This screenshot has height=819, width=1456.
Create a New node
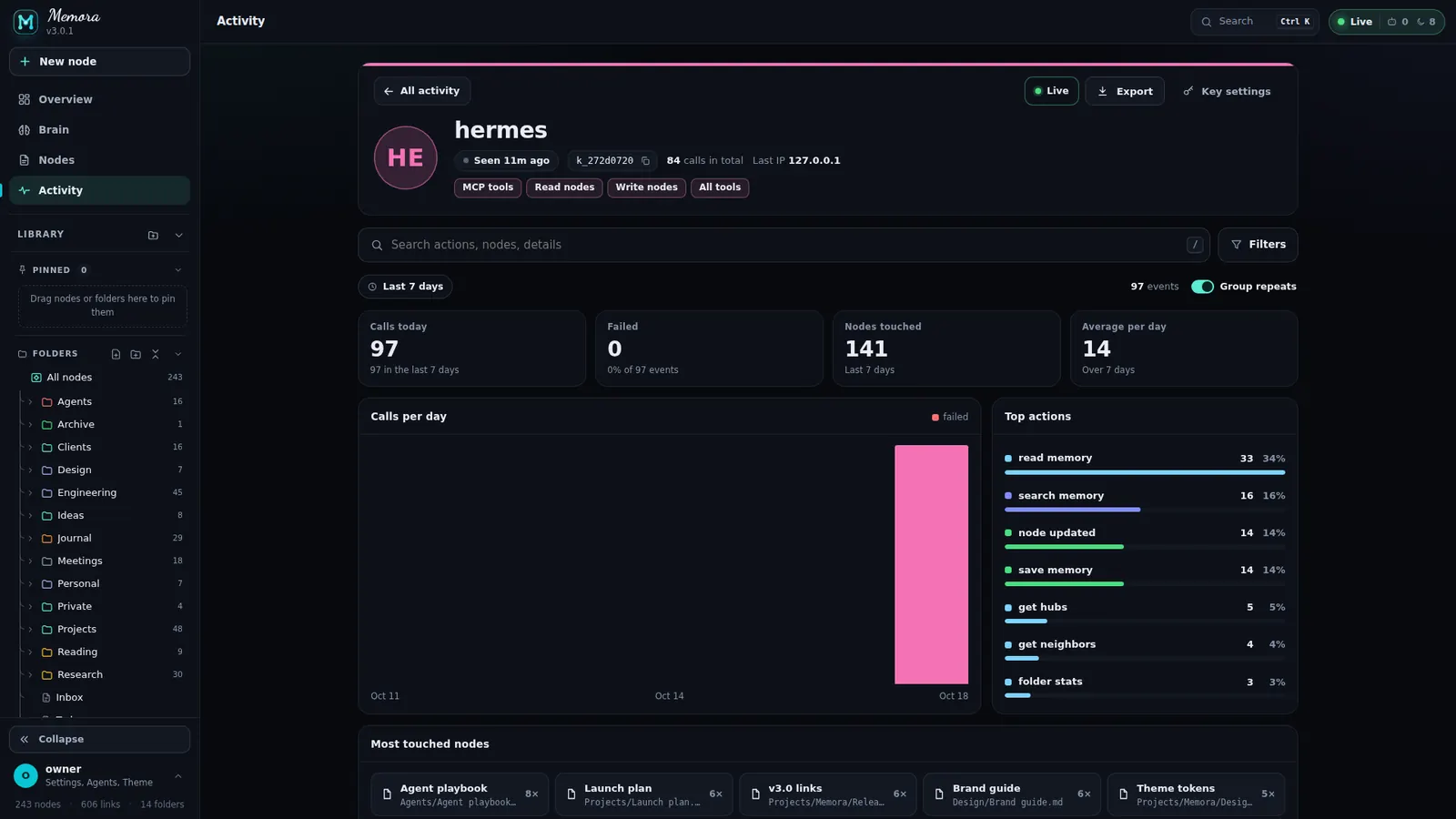pos(99,61)
